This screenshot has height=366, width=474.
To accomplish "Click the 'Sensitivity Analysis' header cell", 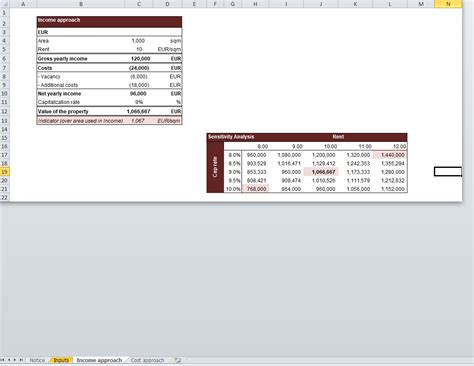I will 231,137.
